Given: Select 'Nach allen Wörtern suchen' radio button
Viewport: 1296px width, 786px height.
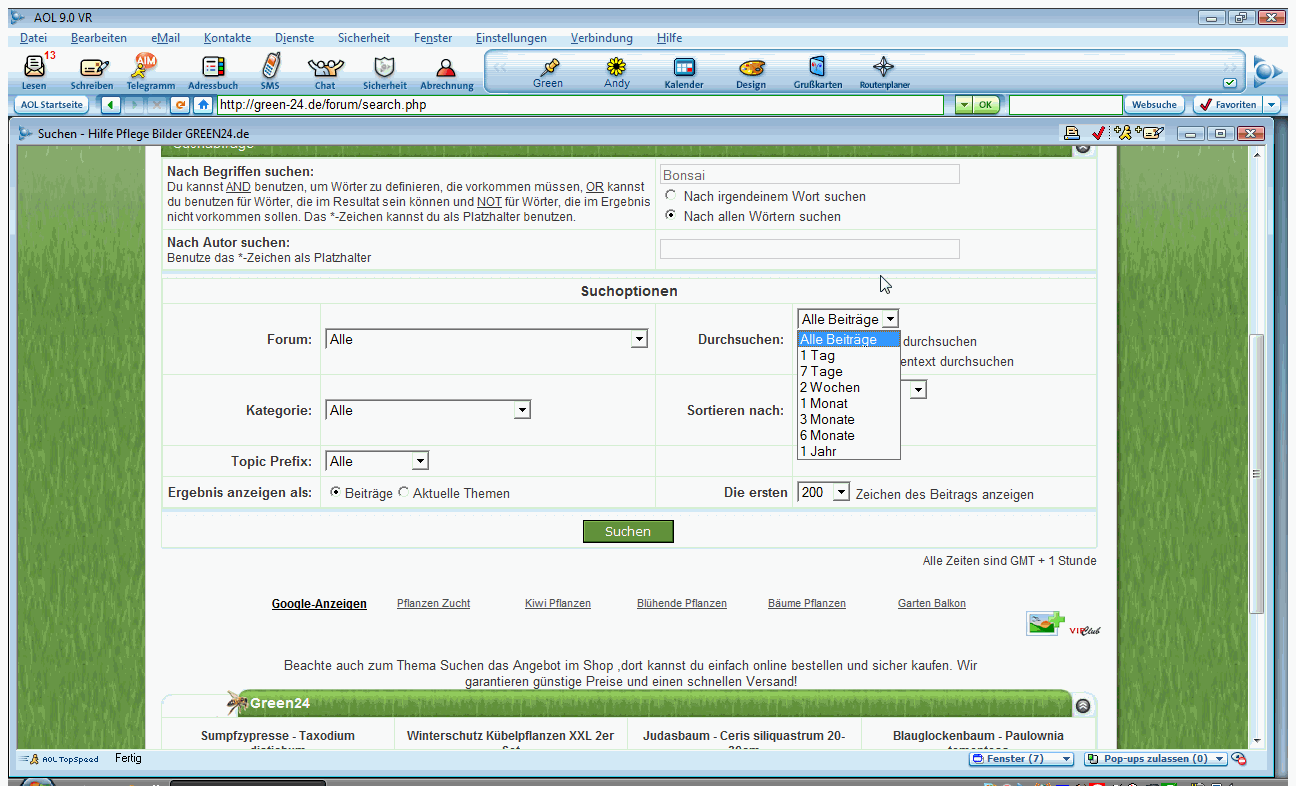Looking at the screenshot, I should (671, 215).
